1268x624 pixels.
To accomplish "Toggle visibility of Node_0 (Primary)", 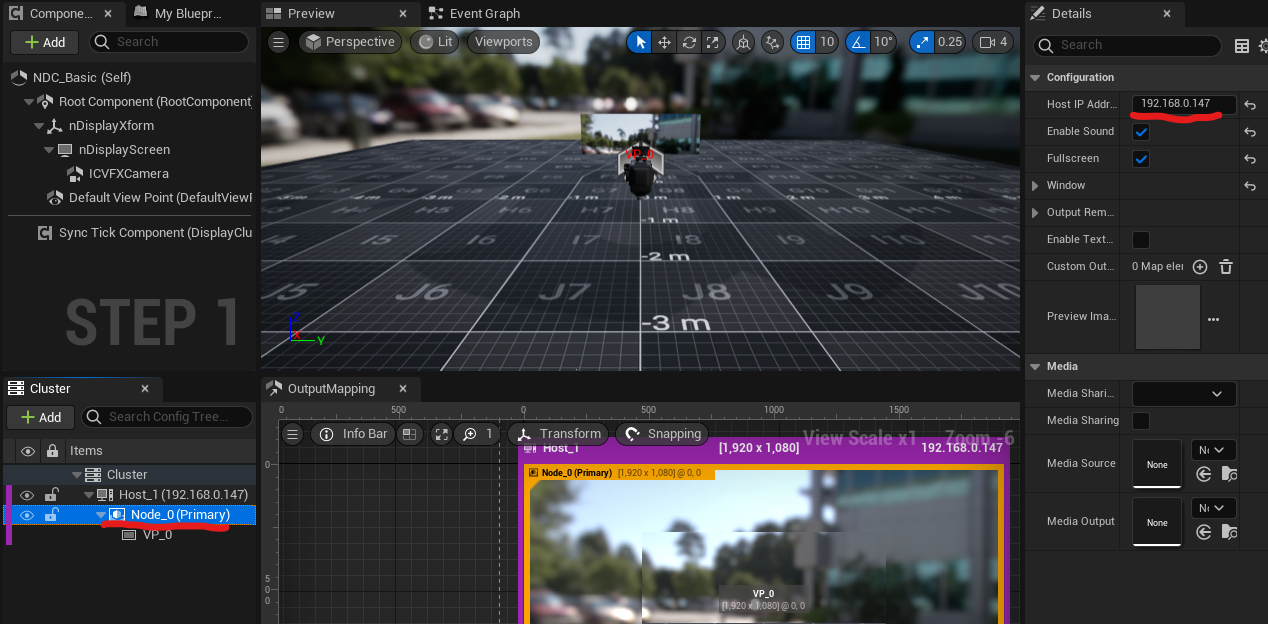I will click(27, 515).
